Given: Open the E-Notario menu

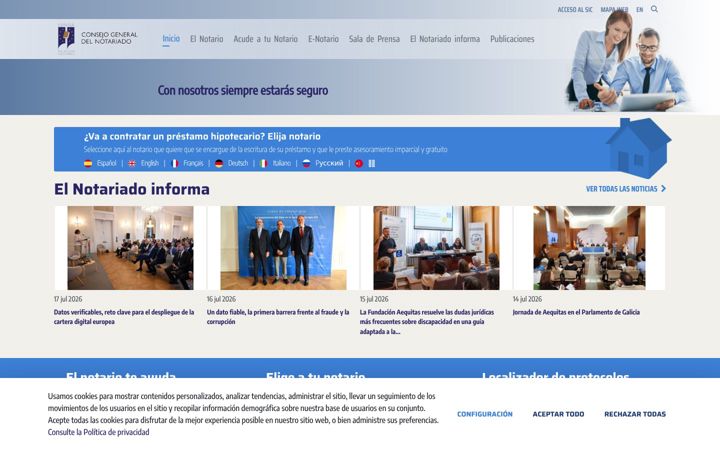Looking at the screenshot, I should tap(323, 39).
